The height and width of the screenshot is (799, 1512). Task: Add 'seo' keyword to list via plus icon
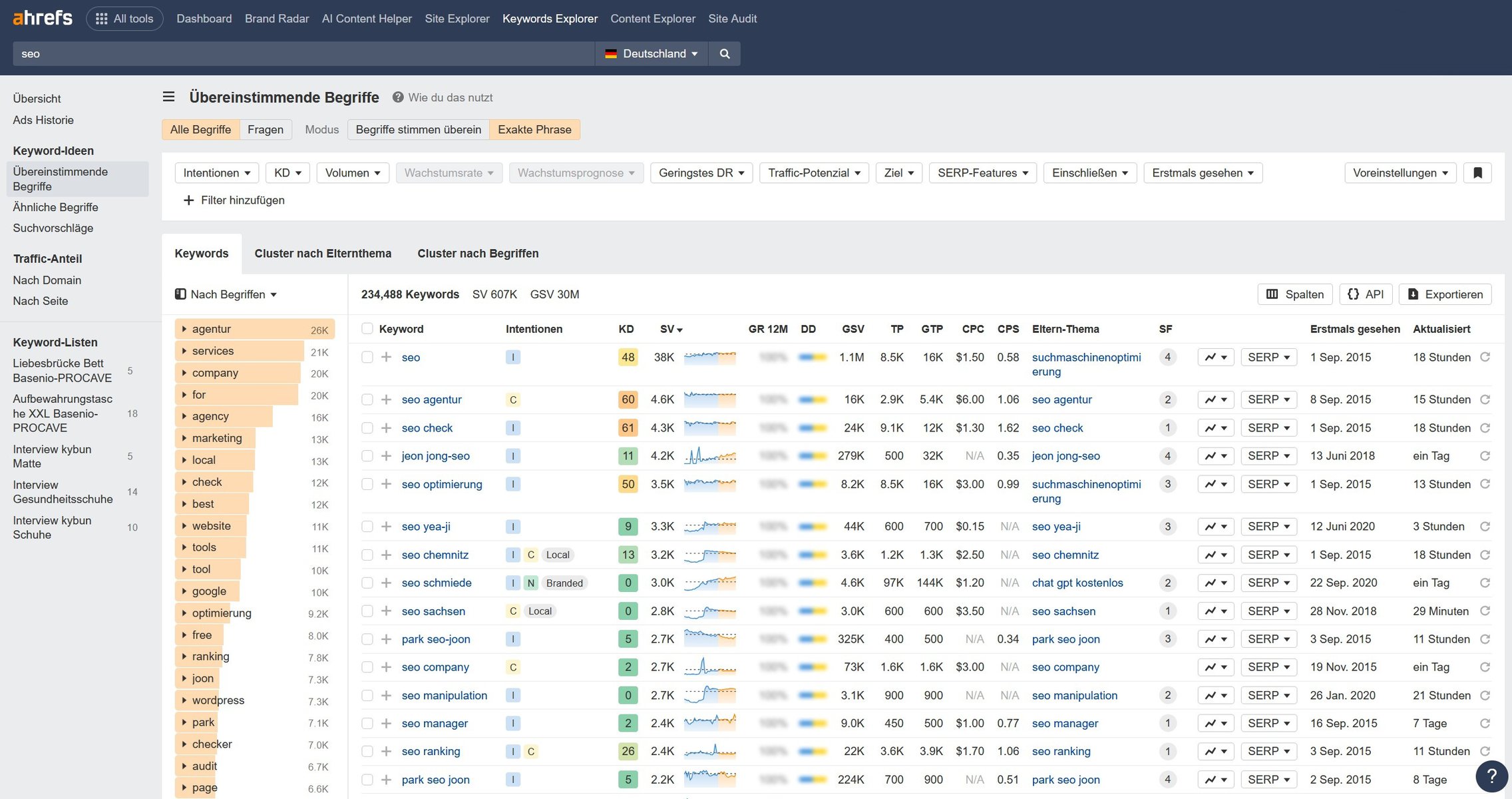point(386,358)
